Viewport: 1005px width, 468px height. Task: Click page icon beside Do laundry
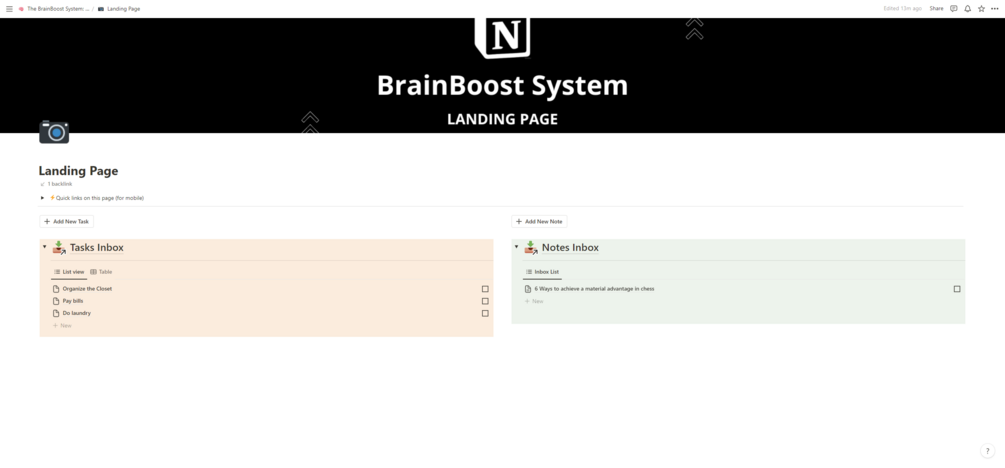point(56,313)
